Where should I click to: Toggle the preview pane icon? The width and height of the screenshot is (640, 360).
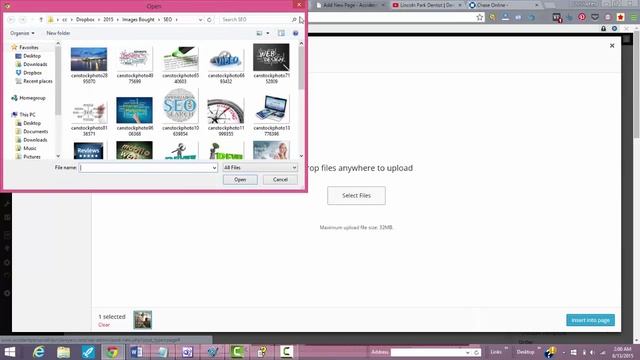(281, 33)
